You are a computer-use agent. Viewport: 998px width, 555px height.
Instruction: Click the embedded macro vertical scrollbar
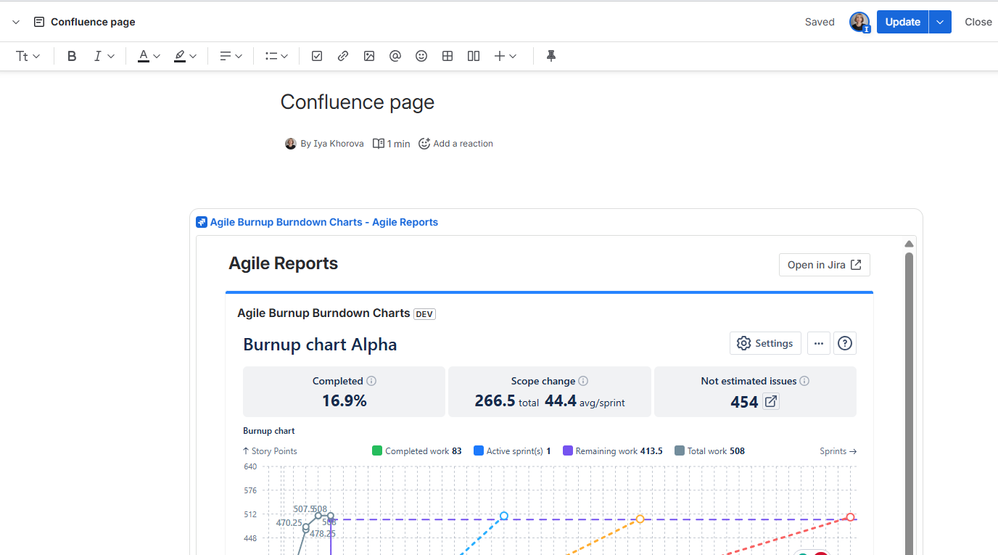coord(909,404)
